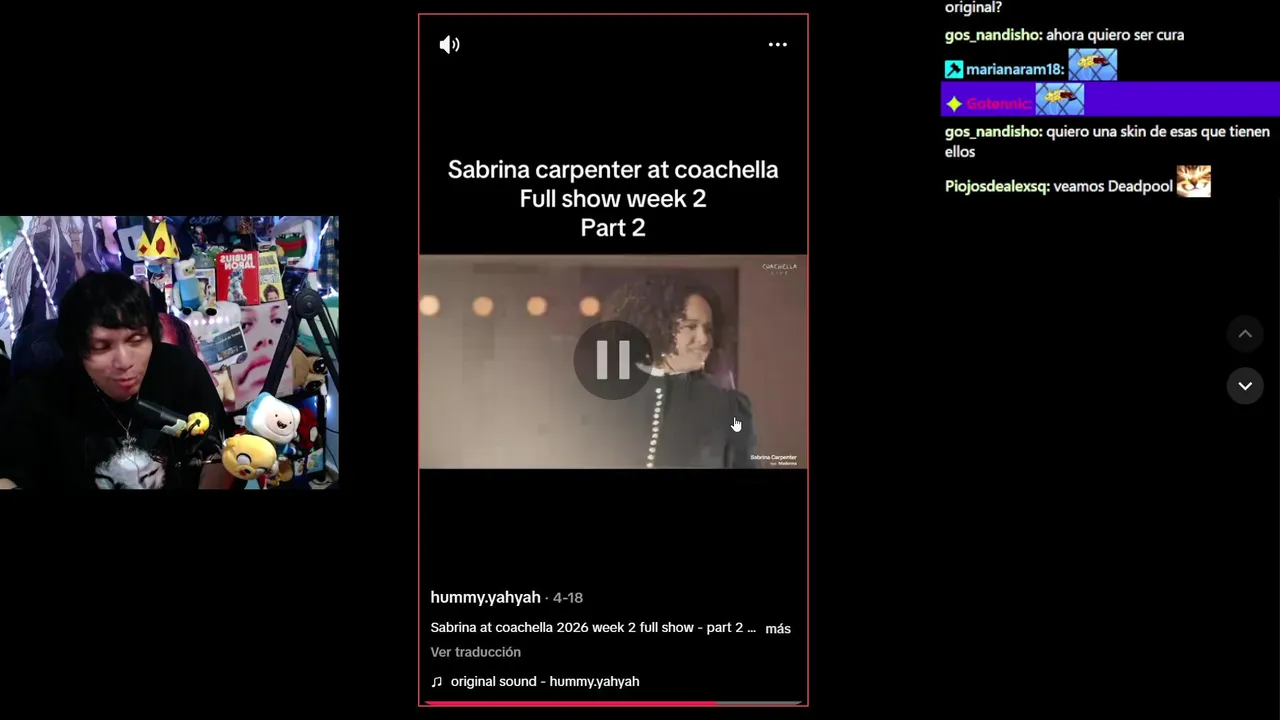Mute the video with the speaker icon

tap(449, 44)
